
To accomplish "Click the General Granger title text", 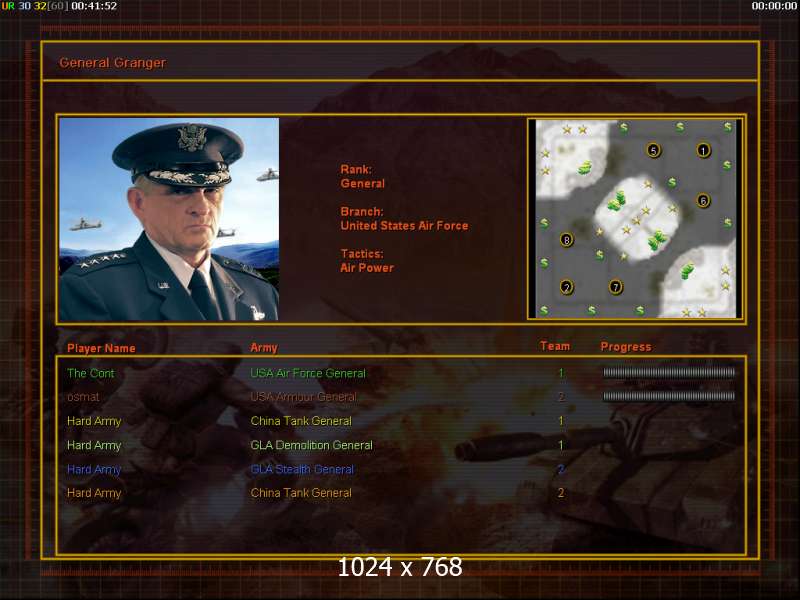I will (112, 63).
